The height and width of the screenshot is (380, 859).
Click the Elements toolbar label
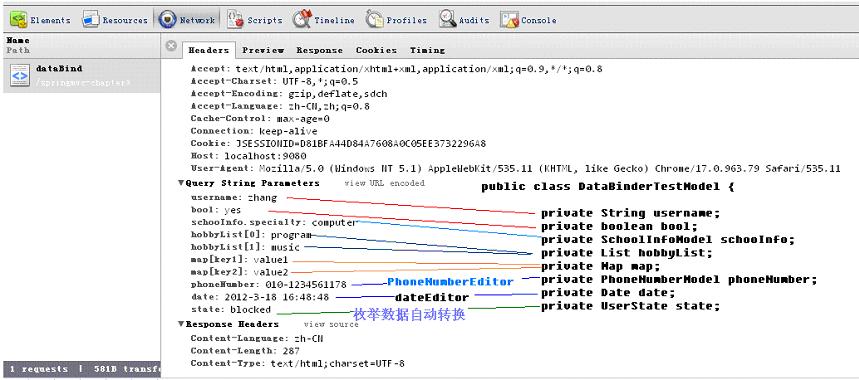click(x=50, y=20)
